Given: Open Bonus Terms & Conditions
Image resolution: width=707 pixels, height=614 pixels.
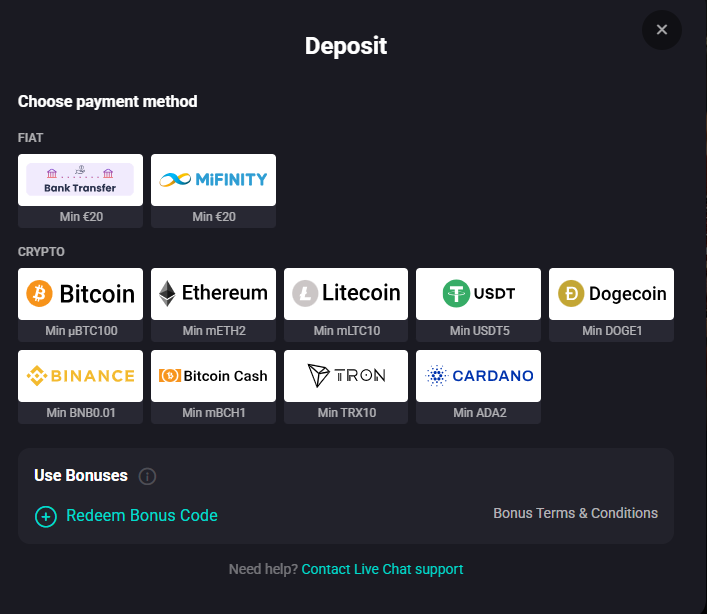Looking at the screenshot, I should click(x=575, y=513).
